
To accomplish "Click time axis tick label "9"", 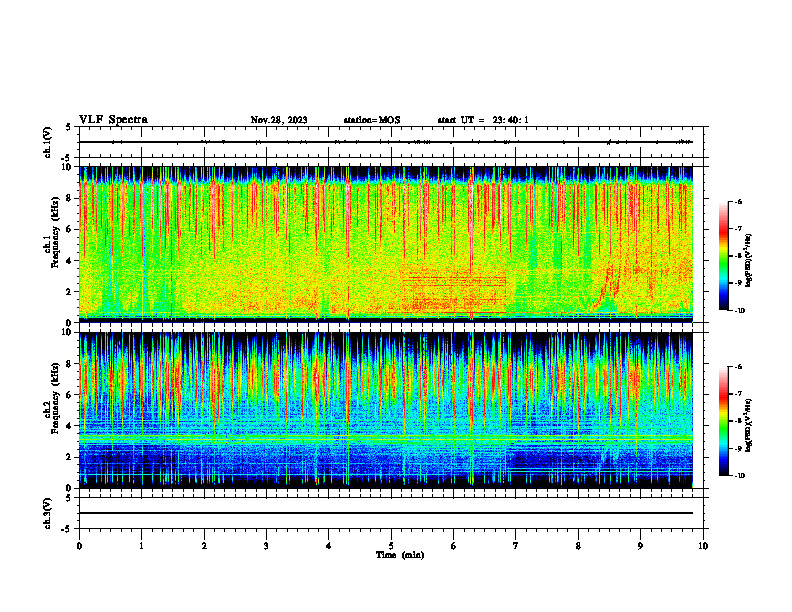I will tap(640, 546).
